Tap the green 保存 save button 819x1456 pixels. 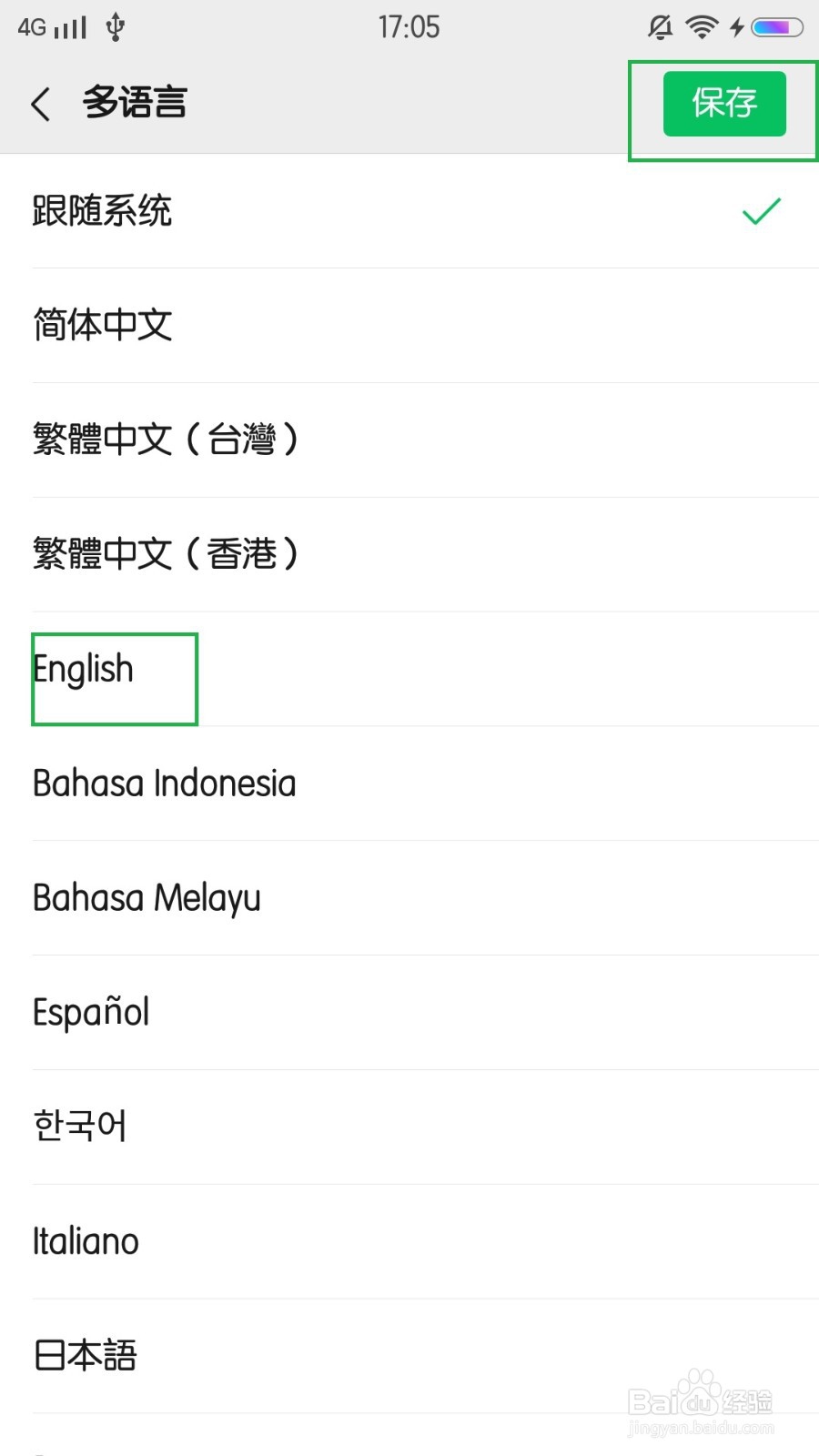click(724, 104)
